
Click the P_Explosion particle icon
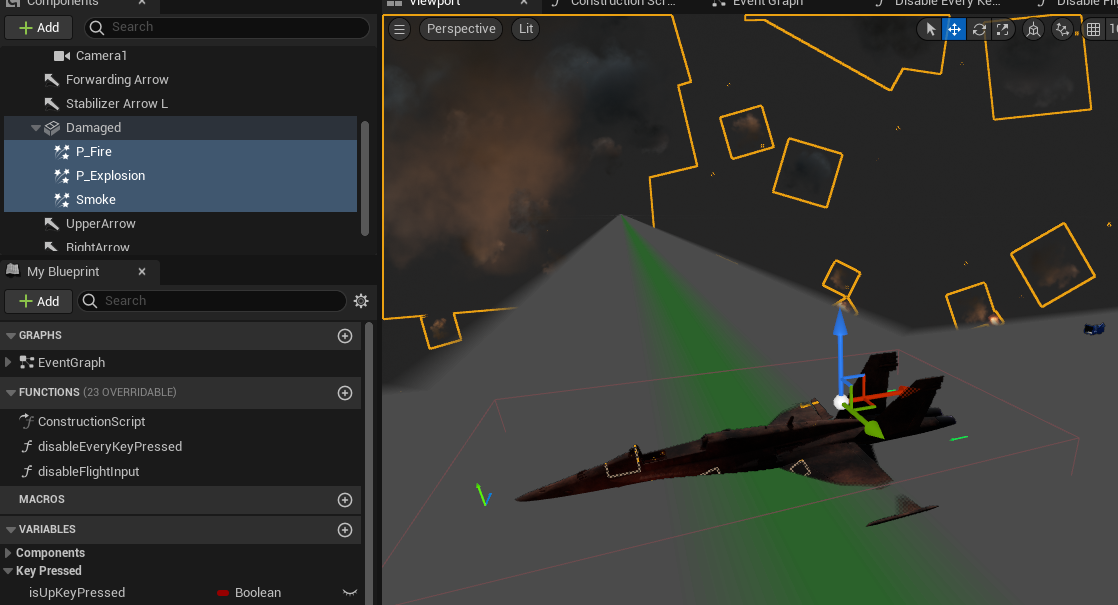(x=62, y=175)
